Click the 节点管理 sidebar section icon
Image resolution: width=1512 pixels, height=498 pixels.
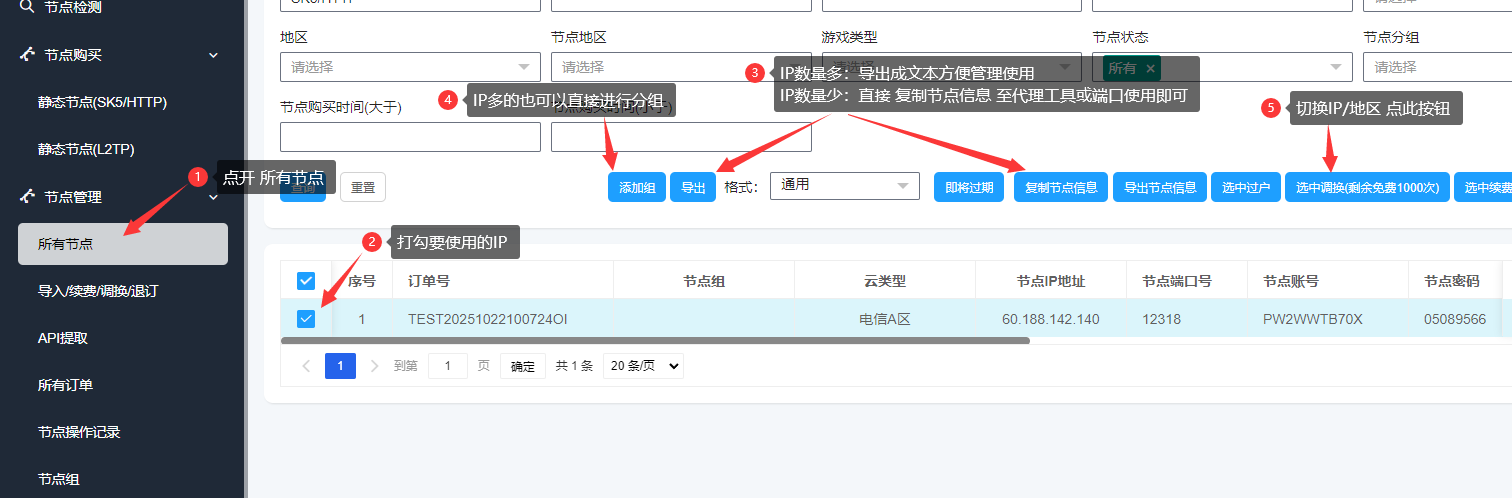click(26, 197)
